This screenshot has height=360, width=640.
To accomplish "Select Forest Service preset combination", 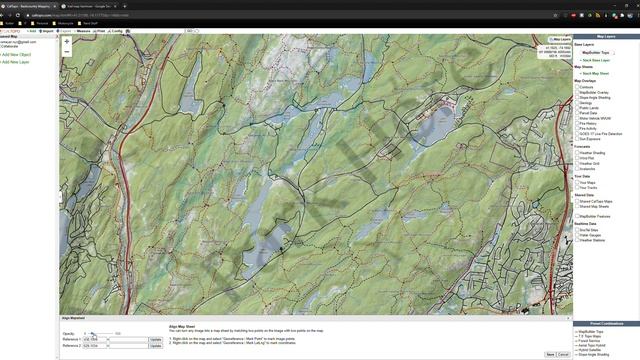I will 589,341.
